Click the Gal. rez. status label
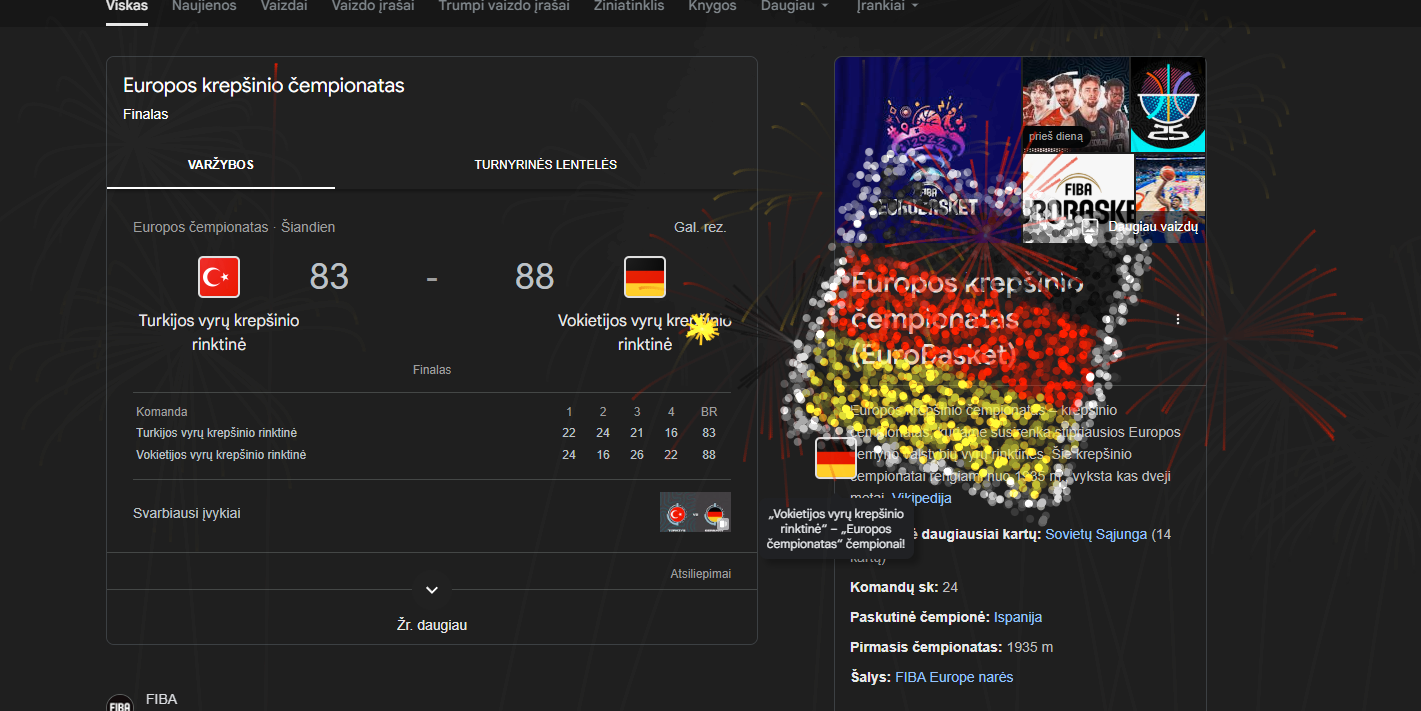1421x711 pixels. pos(700,227)
